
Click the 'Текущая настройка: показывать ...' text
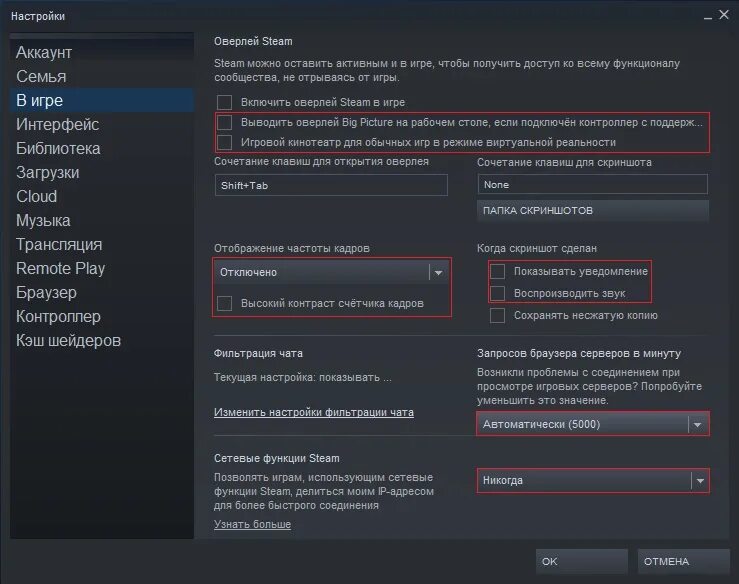coord(303,378)
